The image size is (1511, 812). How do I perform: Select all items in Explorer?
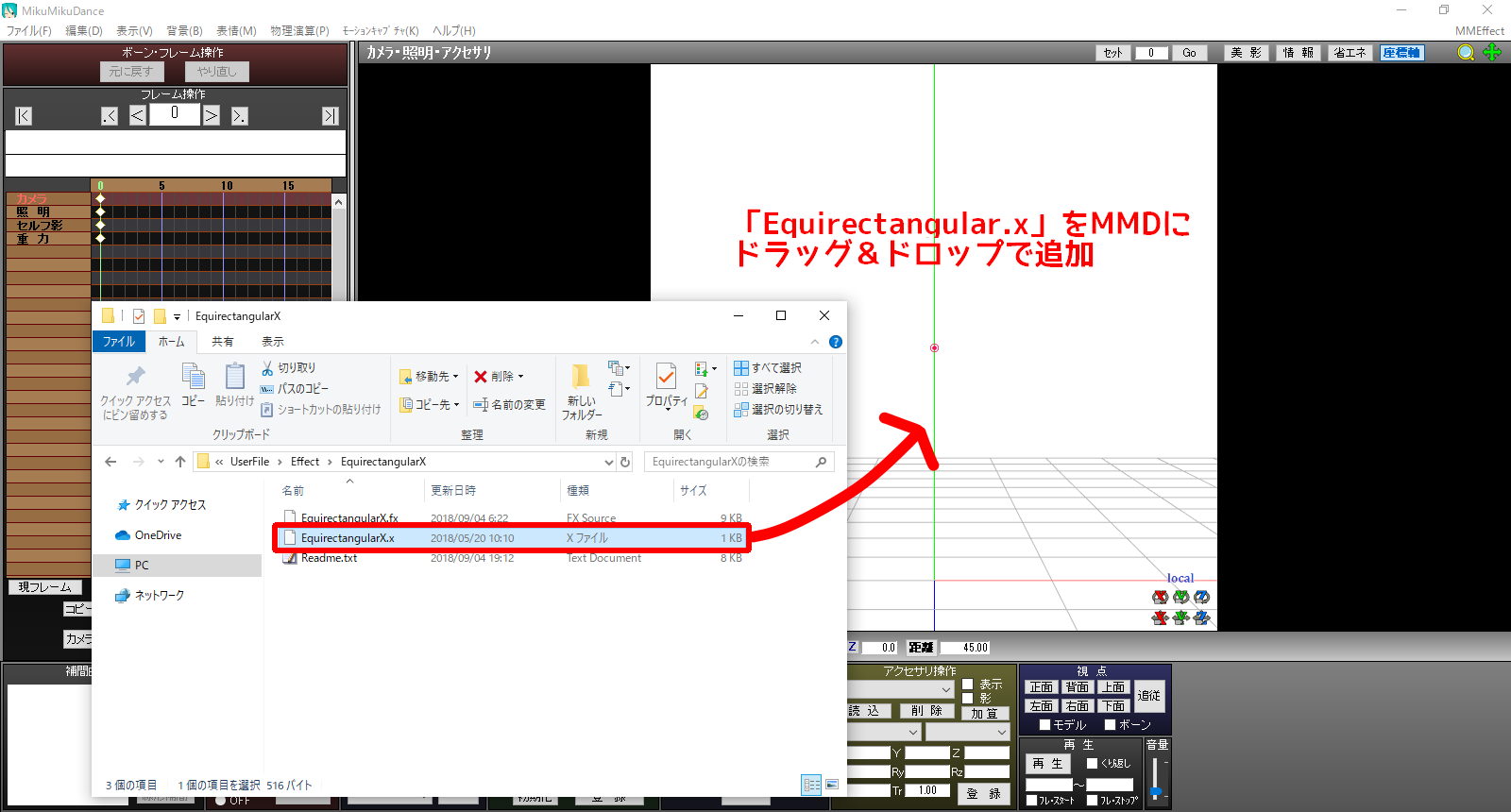[768, 368]
